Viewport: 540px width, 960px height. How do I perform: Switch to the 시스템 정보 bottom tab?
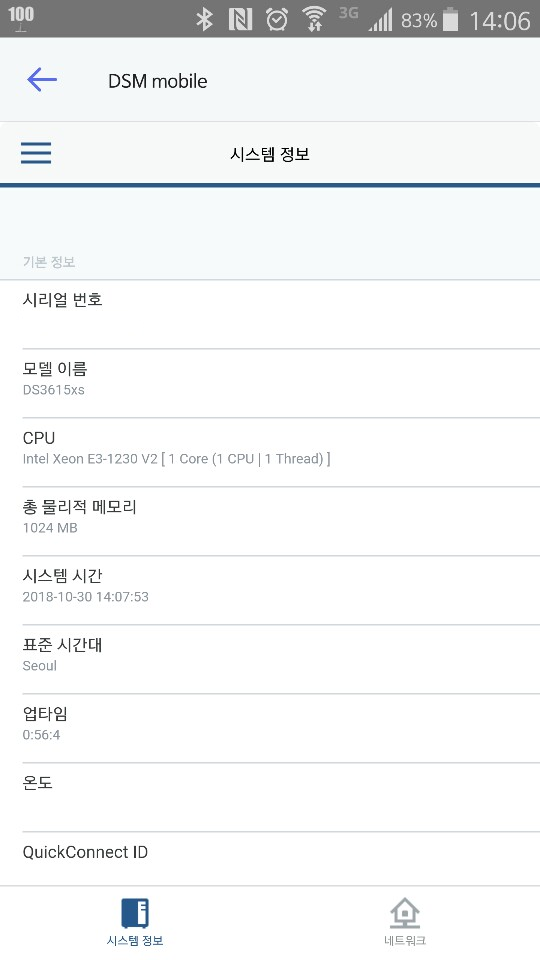point(135,923)
